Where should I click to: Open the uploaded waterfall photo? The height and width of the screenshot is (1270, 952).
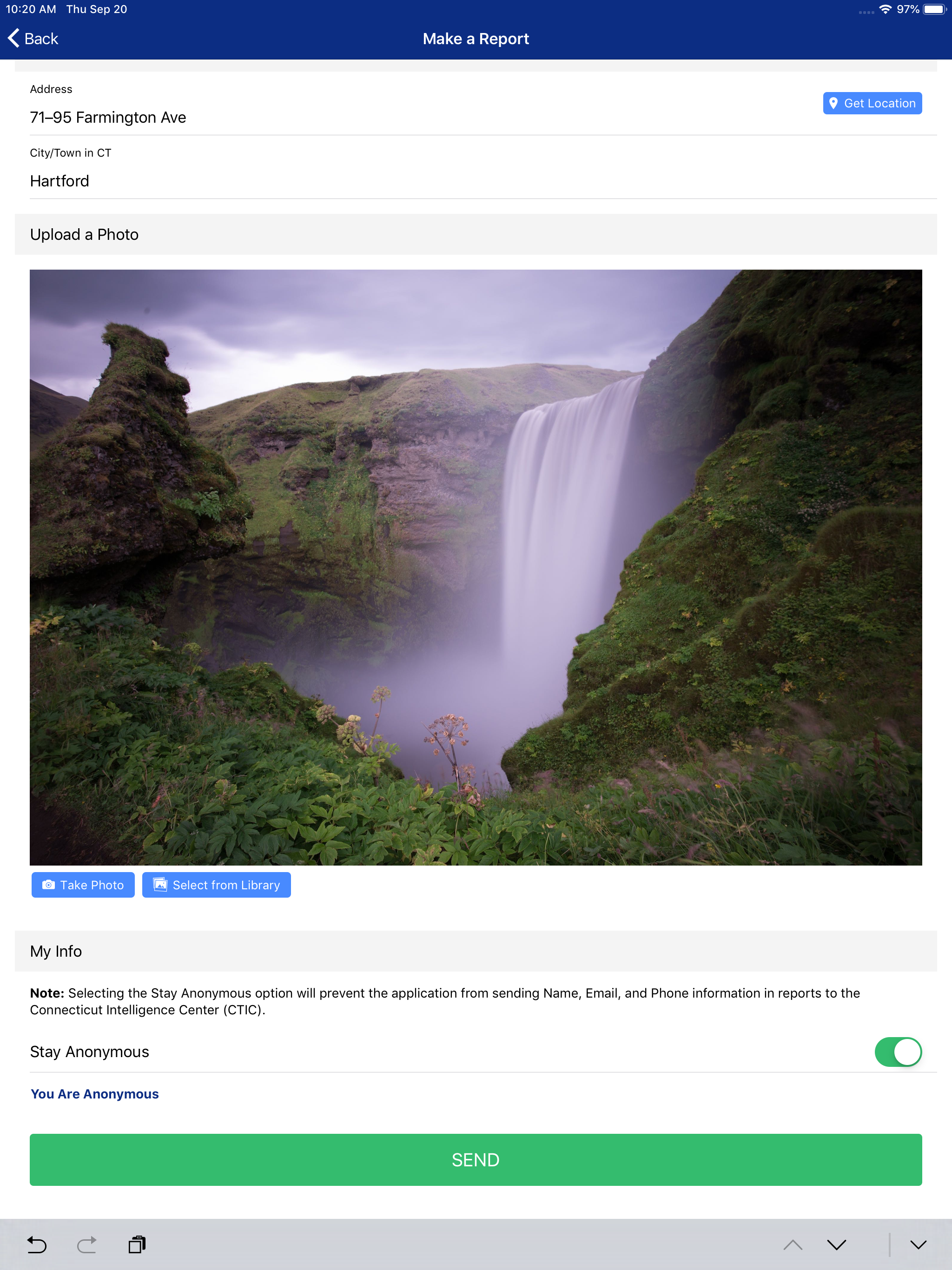(x=476, y=567)
